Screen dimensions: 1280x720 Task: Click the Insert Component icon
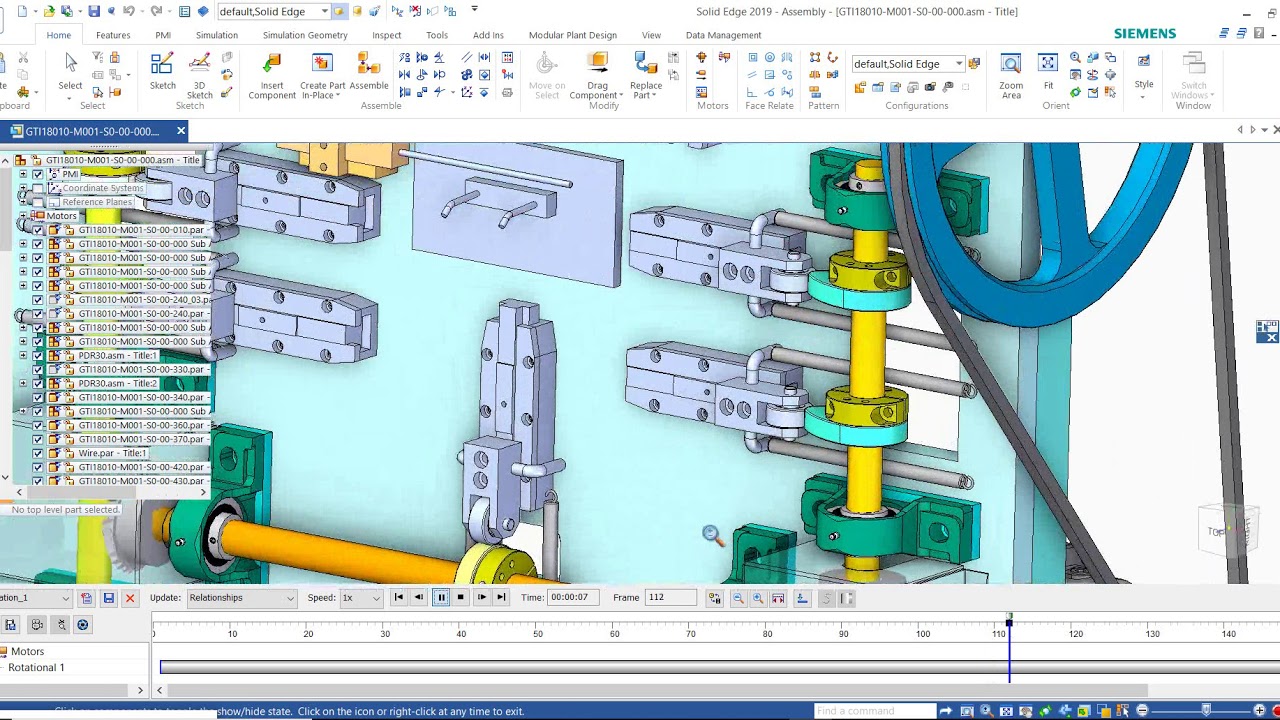pyautogui.click(x=272, y=76)
